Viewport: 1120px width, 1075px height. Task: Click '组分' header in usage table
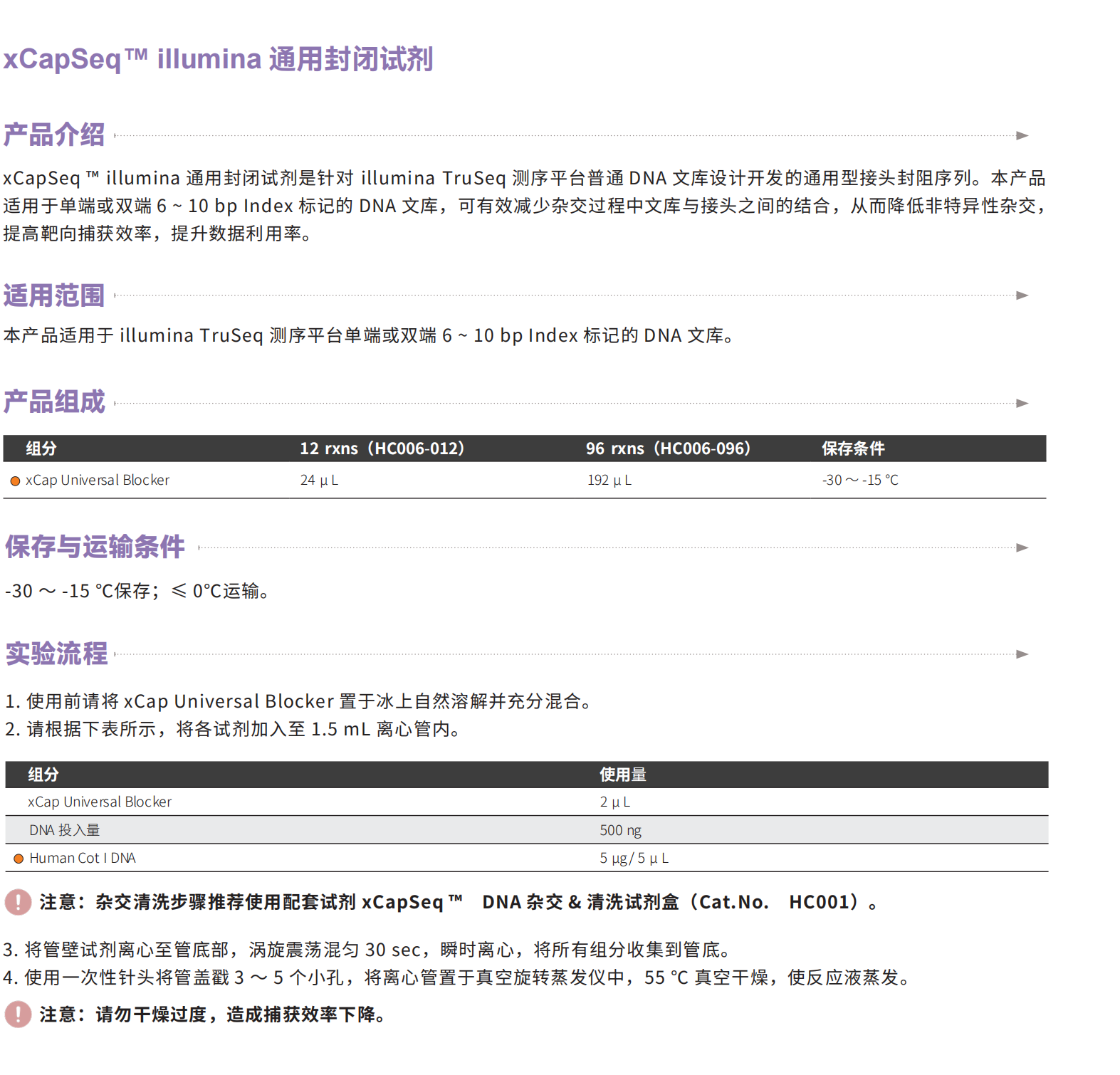pyautogui.click(x=43, y=775)
